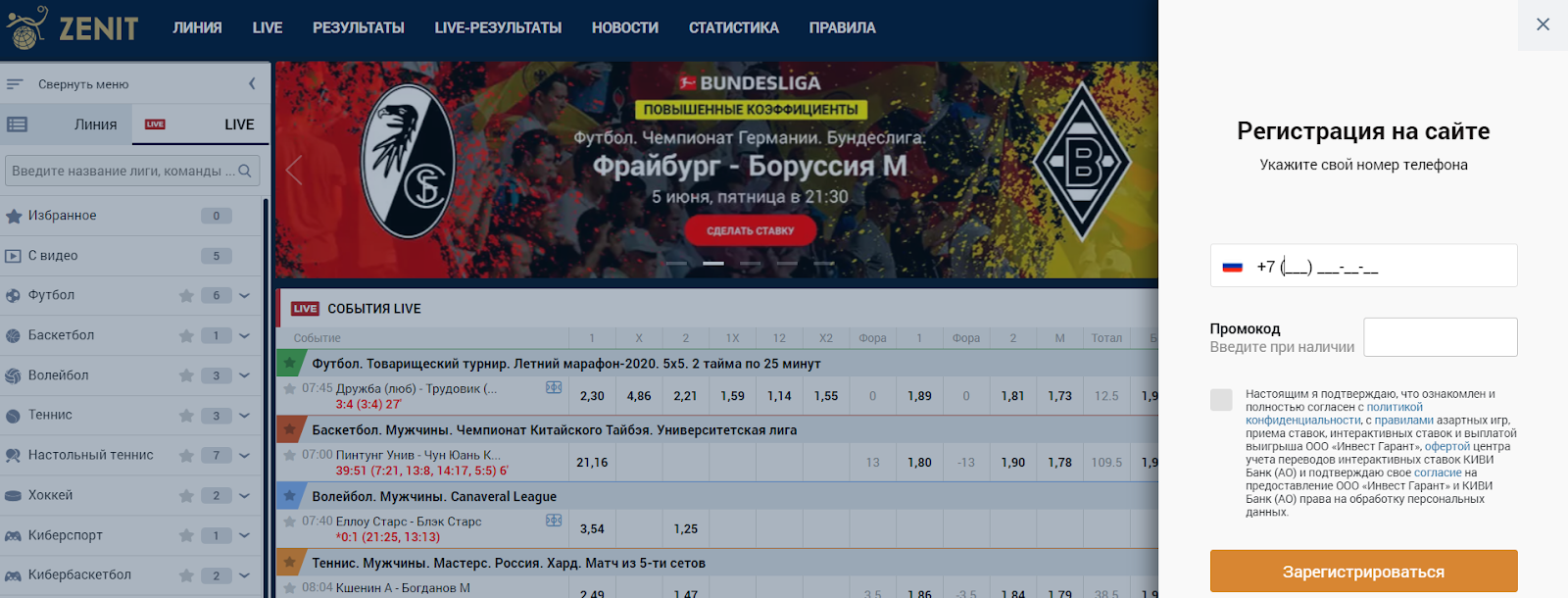Expand the Настольный теннис category chevron
The height and width of the screenshot is (598, 1568).
pos(244,455)
